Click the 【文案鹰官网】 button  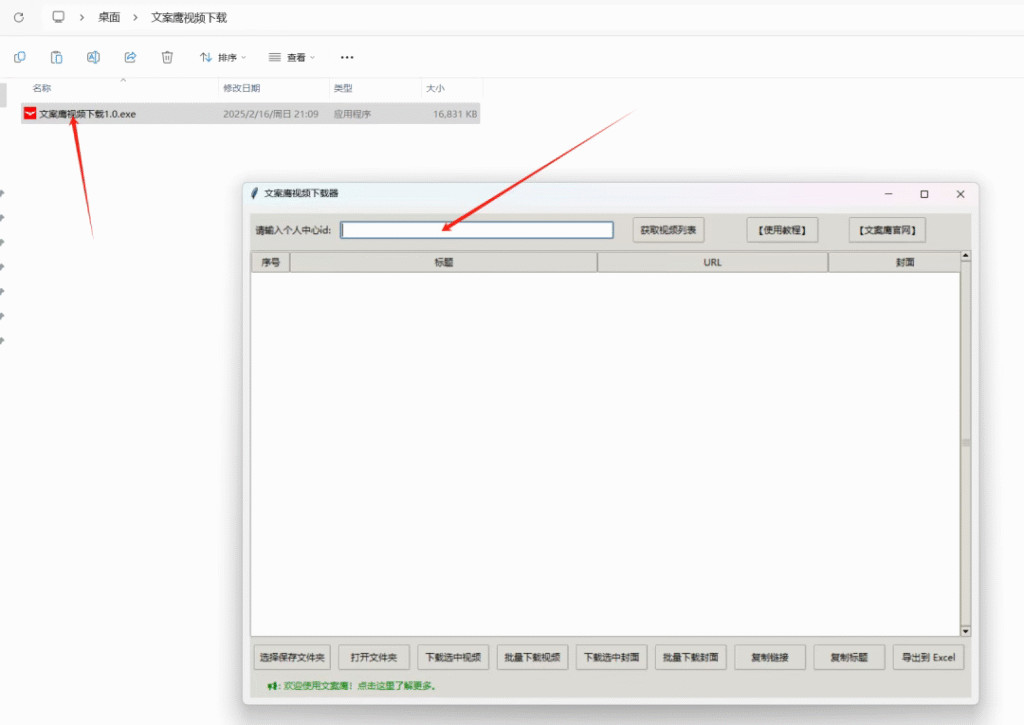[x=887, y=230]
